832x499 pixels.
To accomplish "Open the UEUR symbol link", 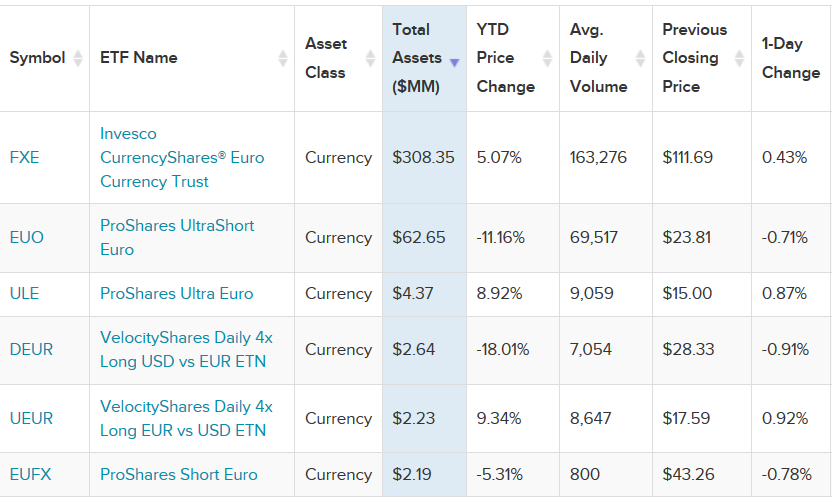I will 31,418.
